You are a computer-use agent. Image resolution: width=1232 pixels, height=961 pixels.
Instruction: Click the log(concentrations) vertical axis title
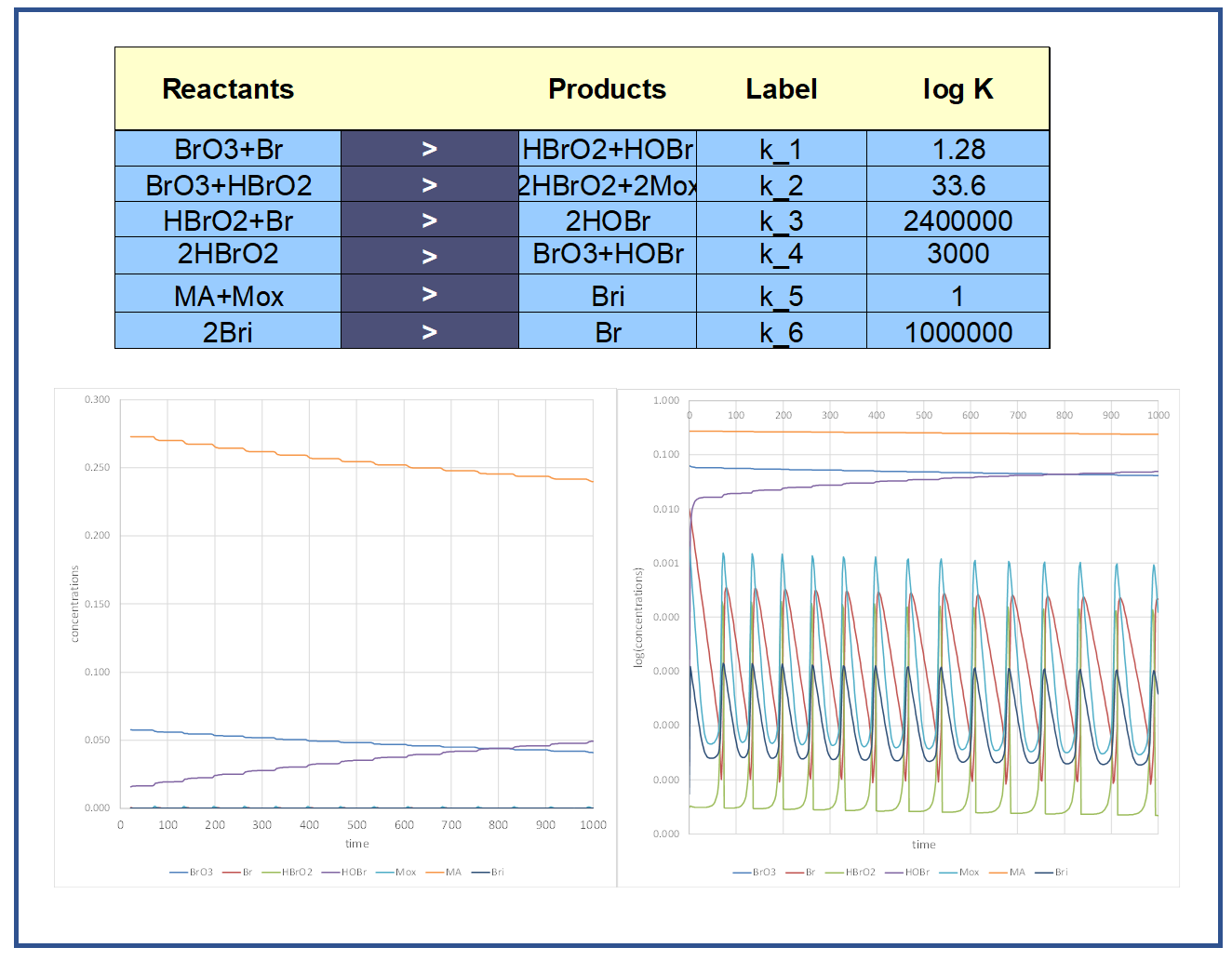click(x=638, y=617)
